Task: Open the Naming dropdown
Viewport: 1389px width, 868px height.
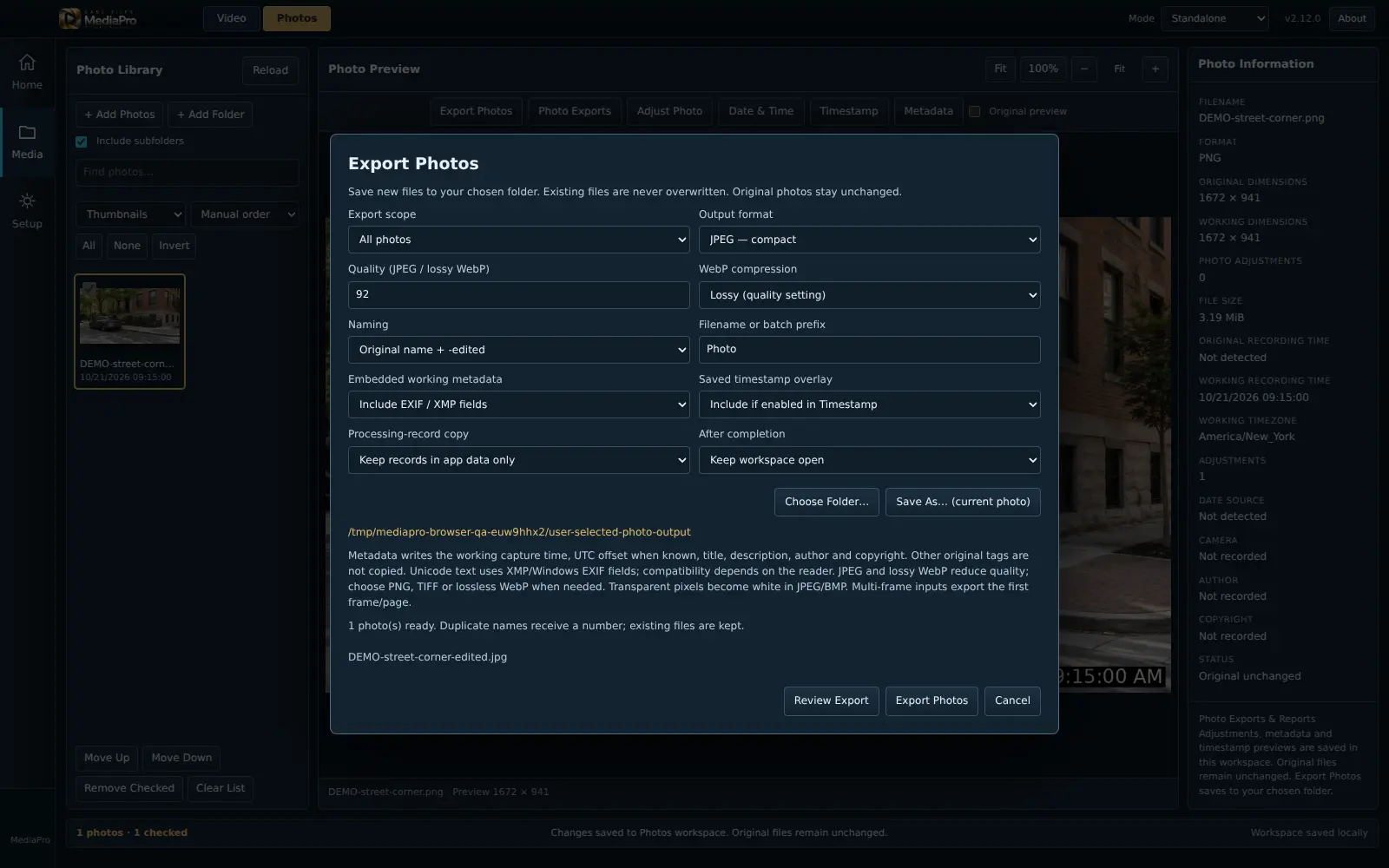Action: (519, 350)
